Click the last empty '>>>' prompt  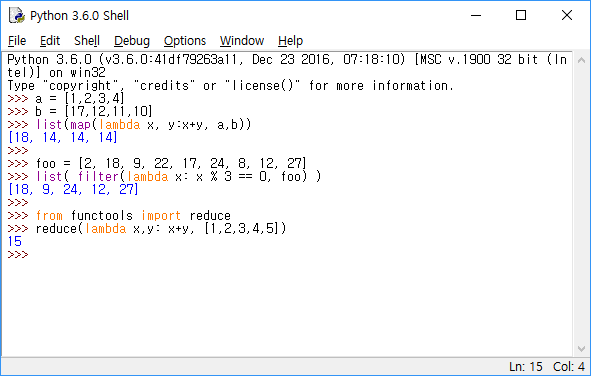coord(18,255)
